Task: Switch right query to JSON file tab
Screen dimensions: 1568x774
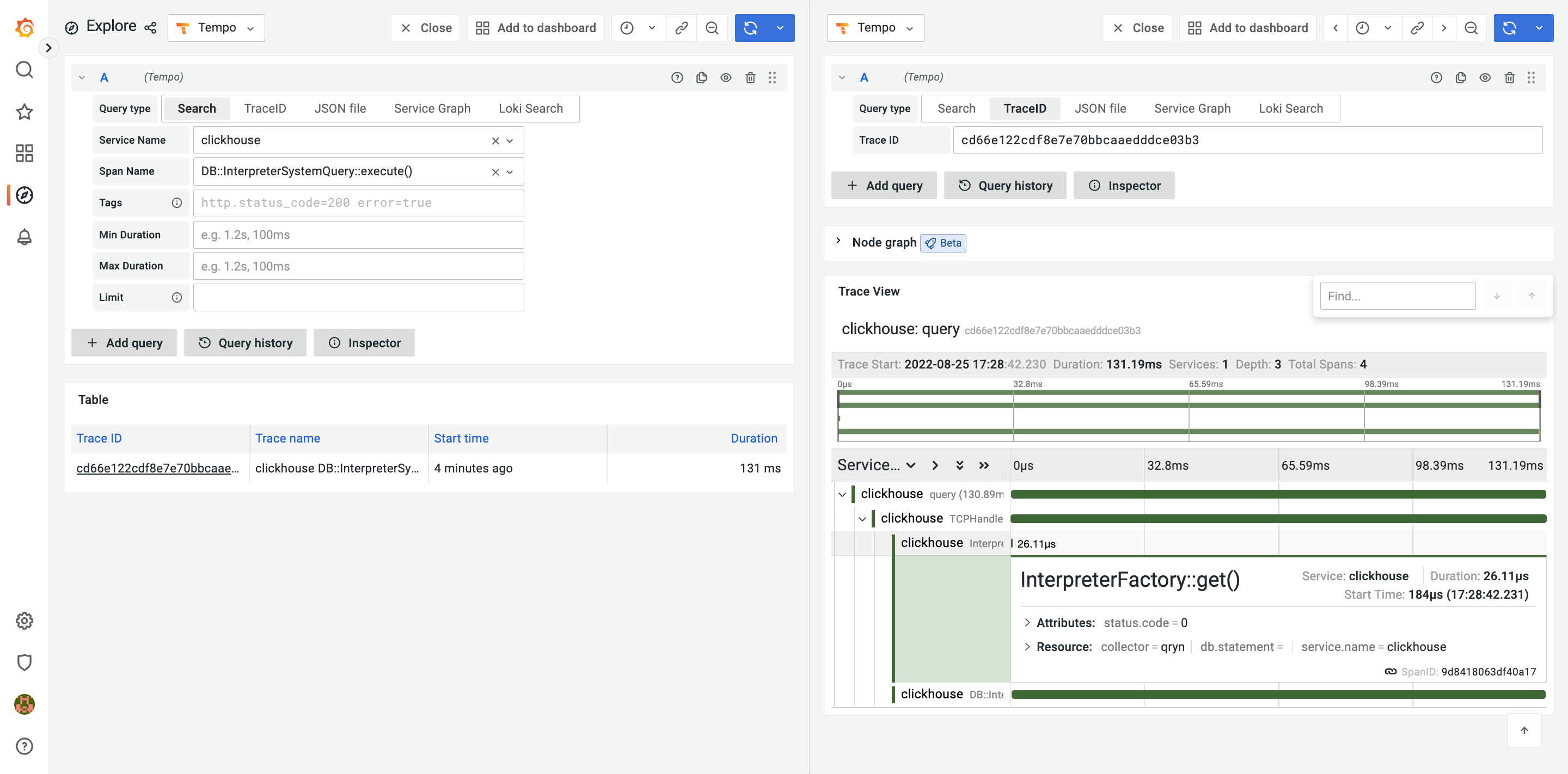Action: coord(1099,108)
